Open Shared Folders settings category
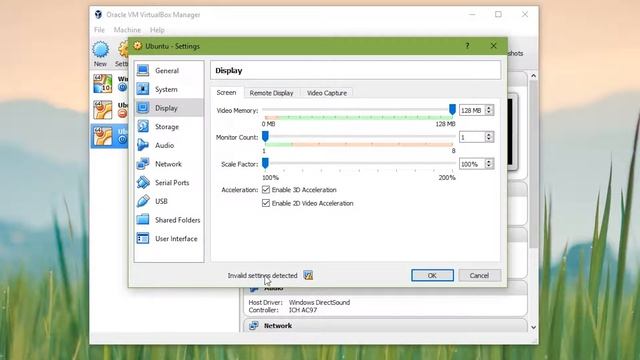The width and height of the screenshot is (640, 360). point(169,220)
